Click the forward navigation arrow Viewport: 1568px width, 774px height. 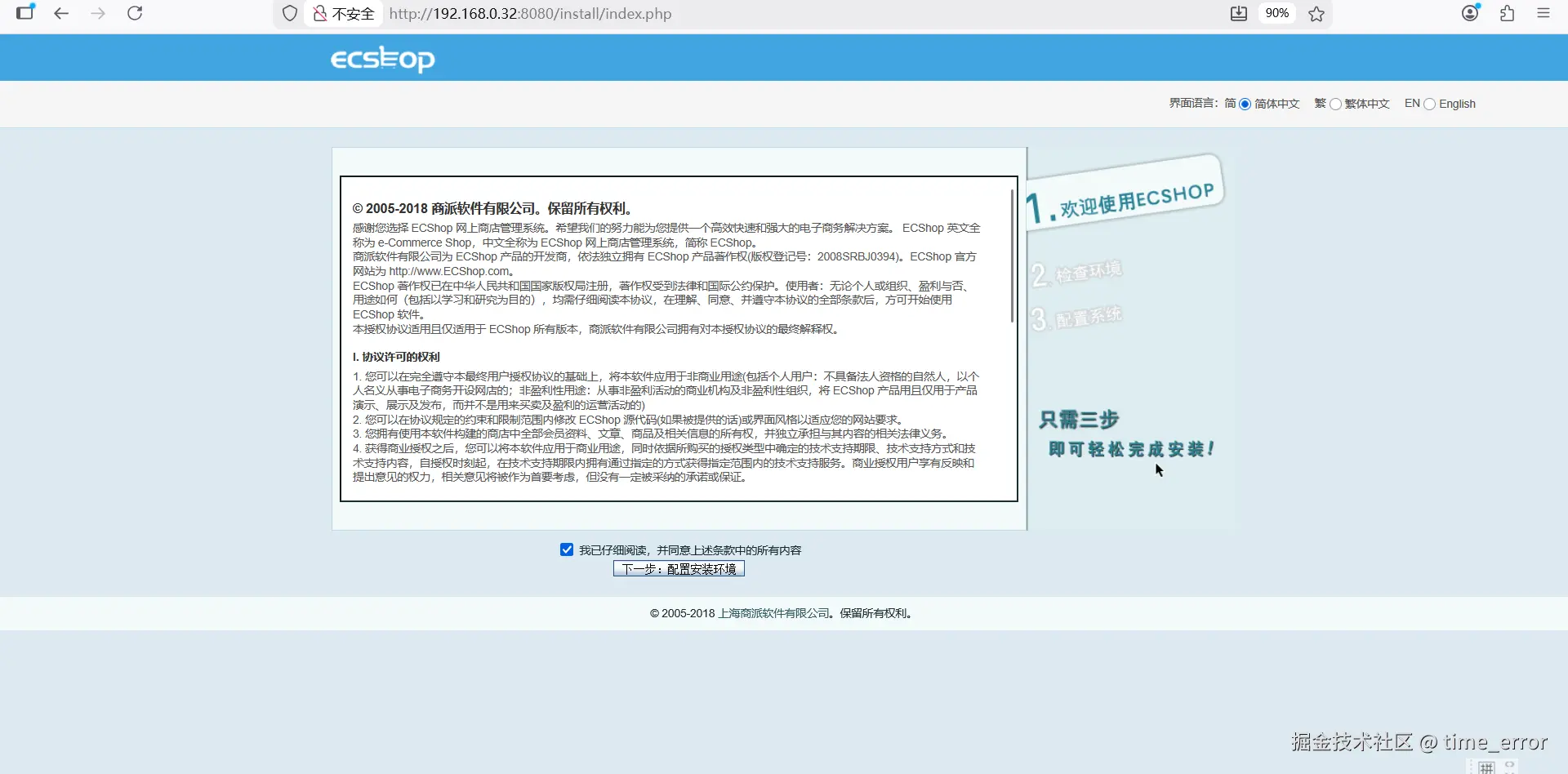click(98, 13)
